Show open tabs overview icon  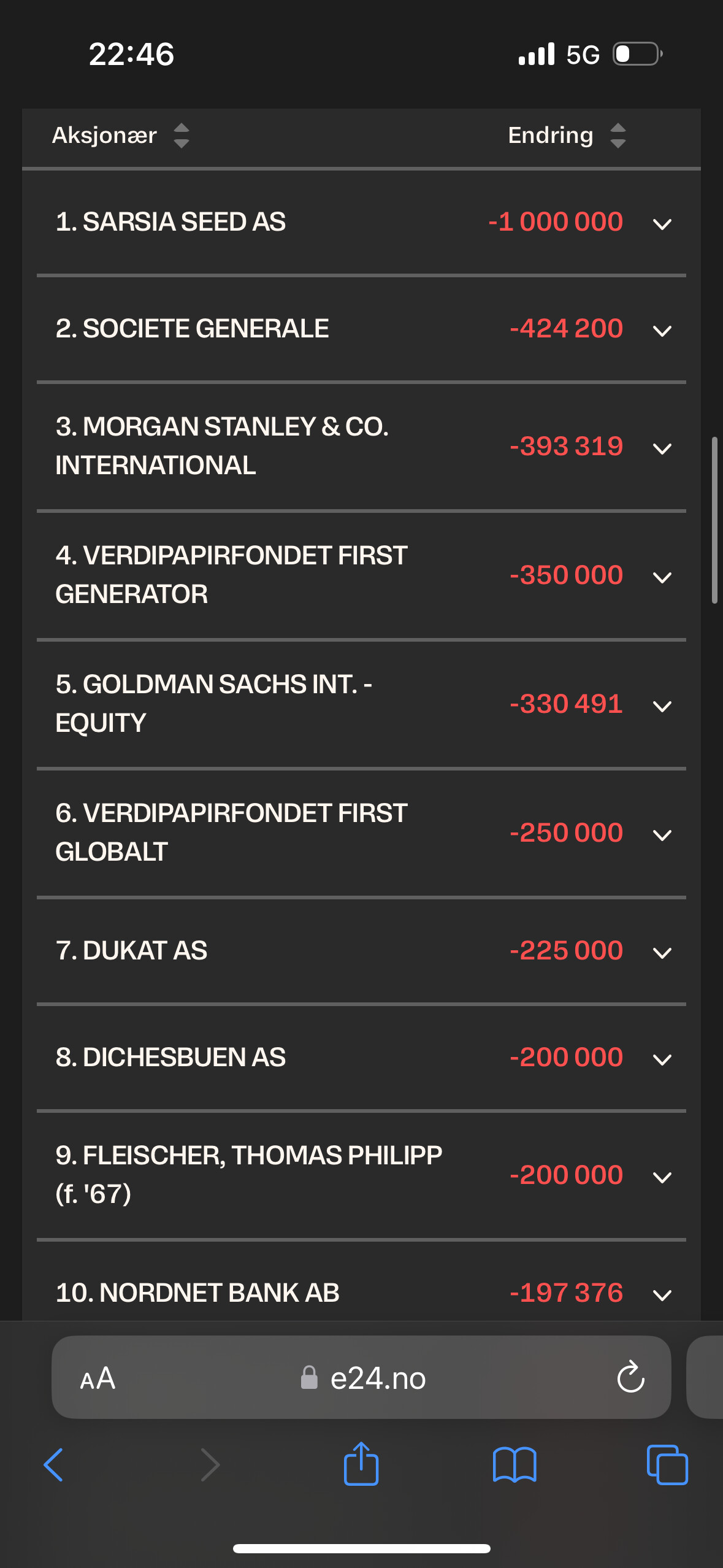pos(667,1465)
